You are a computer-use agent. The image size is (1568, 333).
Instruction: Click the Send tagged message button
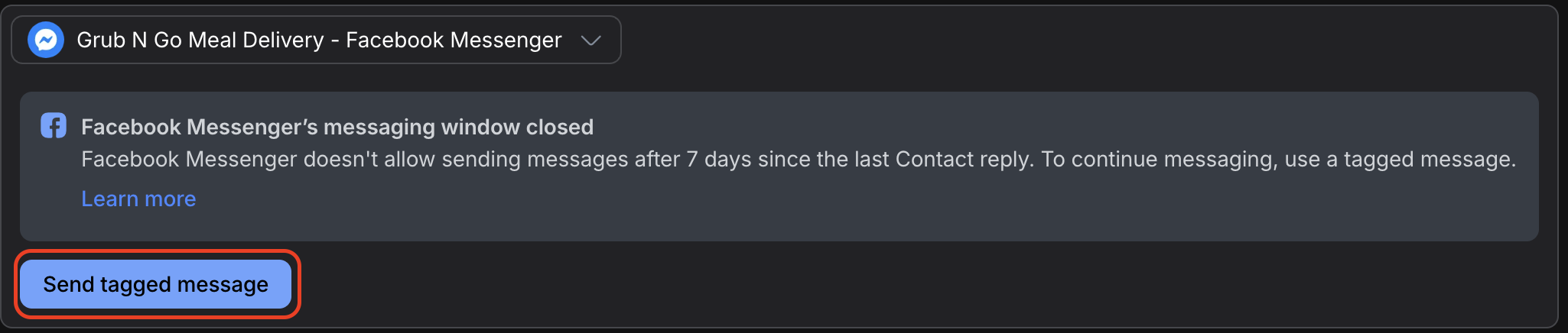[155, 284]
